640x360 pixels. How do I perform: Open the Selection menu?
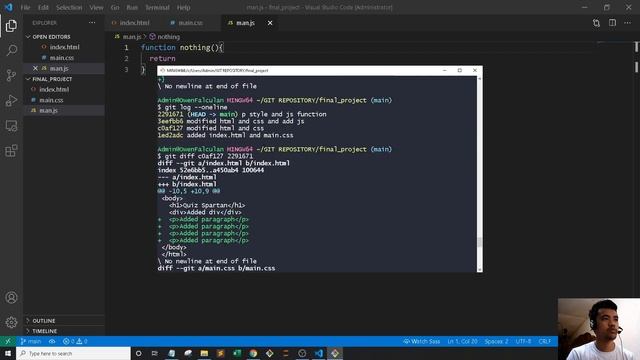point(69,7)
